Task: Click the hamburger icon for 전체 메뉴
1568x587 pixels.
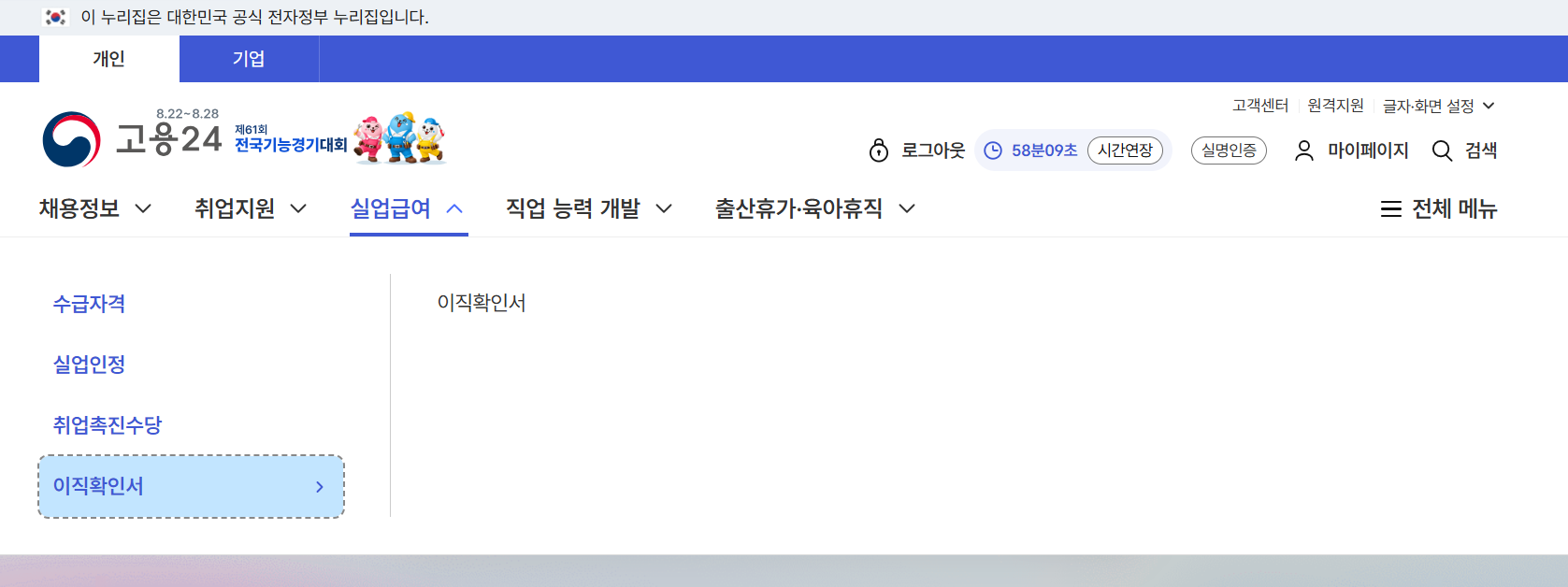Action: coord(1391,209)
